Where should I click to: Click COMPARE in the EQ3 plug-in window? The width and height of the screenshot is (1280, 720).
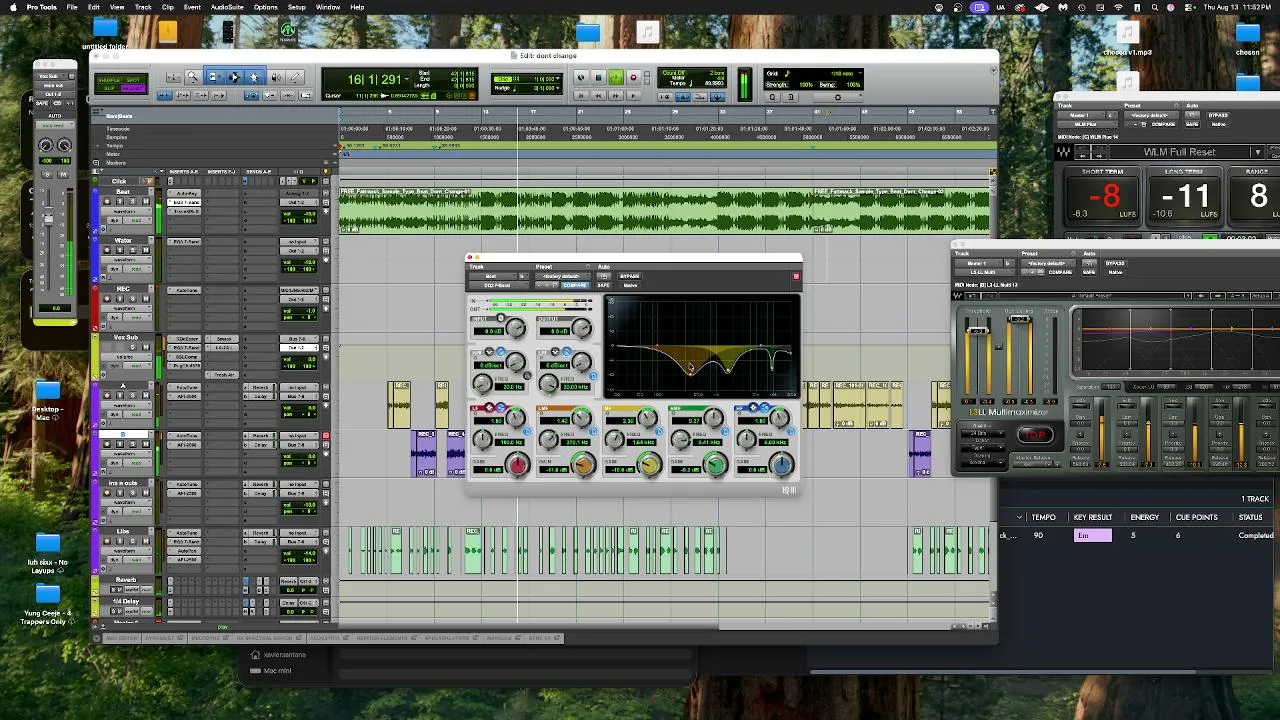tap(575, 286)
